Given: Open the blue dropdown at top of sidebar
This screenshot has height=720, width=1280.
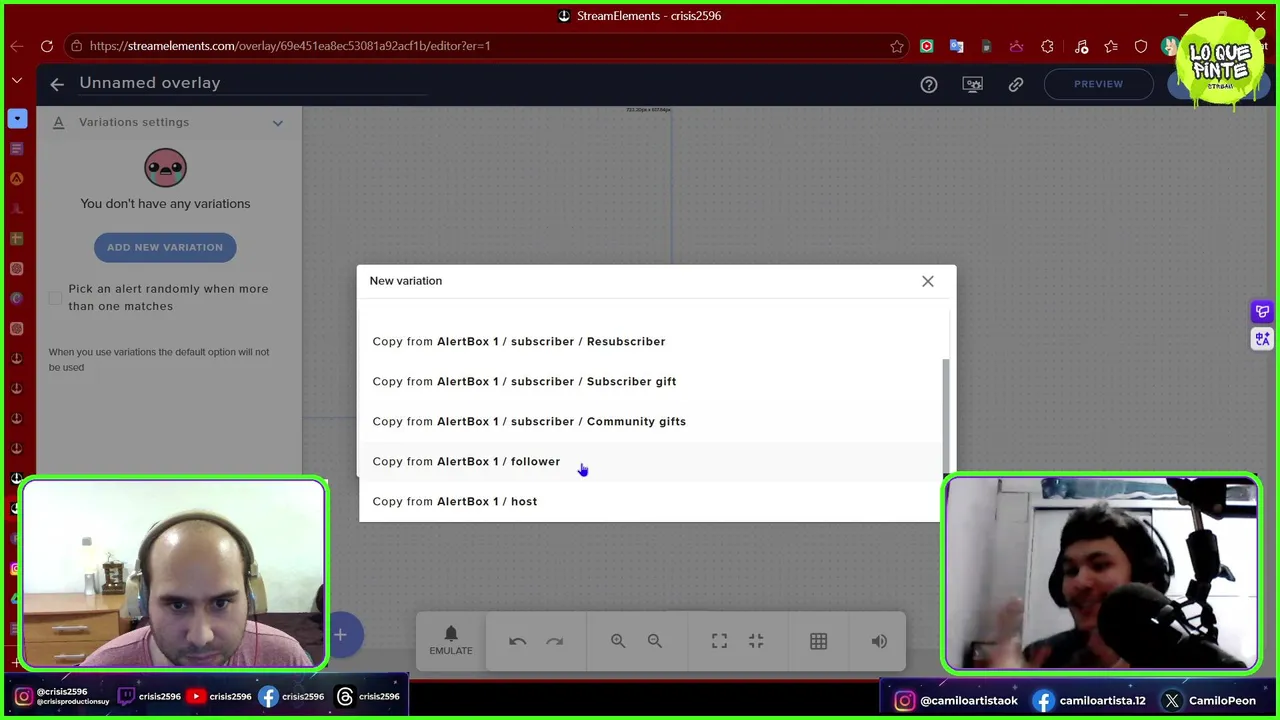Looking at the screenshot, I should tap(17, 119).
